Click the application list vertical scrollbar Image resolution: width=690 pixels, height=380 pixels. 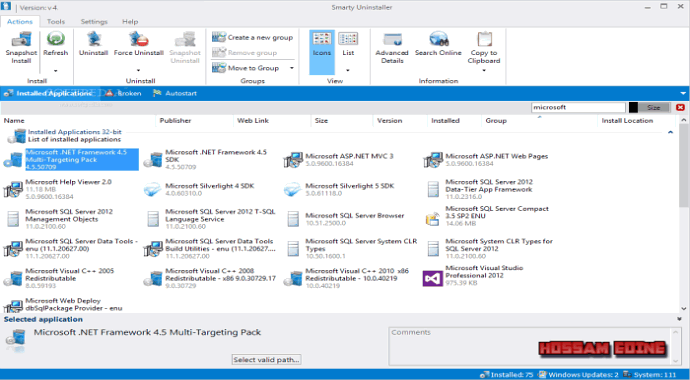tap(683, 214)
